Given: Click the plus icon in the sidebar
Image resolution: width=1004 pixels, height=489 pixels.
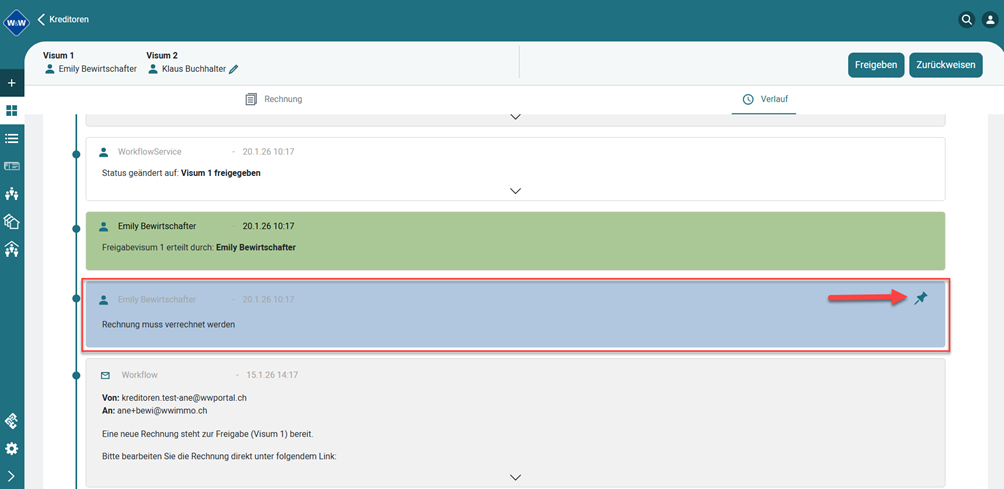Looking at the screenshot, I should point(12,83).
